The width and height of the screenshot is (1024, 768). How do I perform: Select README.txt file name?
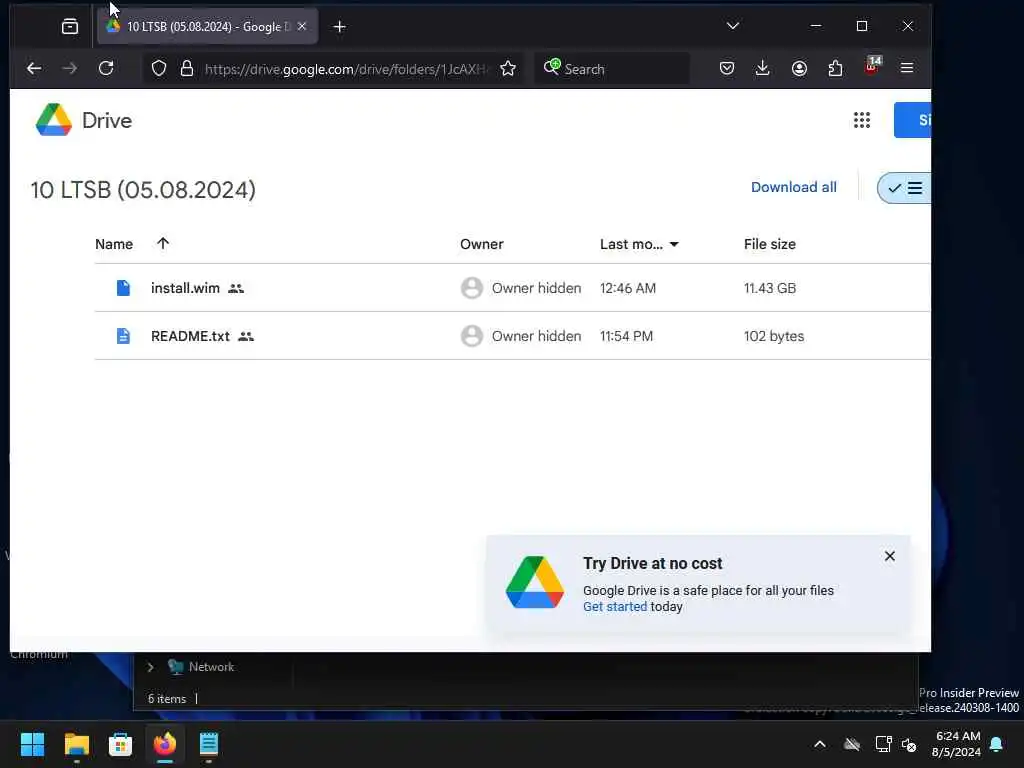pos(190,336)
